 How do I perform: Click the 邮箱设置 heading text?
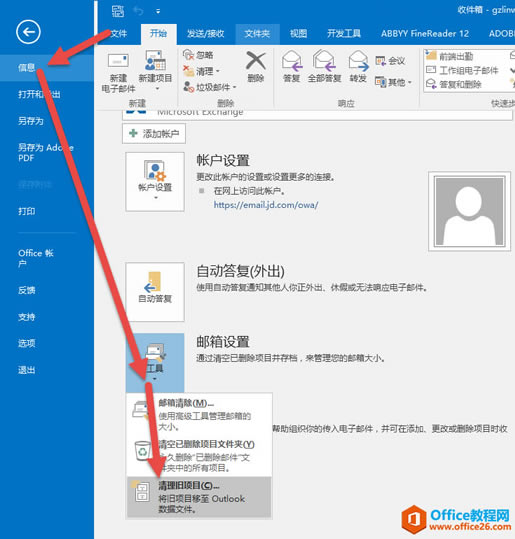(223, 342)
